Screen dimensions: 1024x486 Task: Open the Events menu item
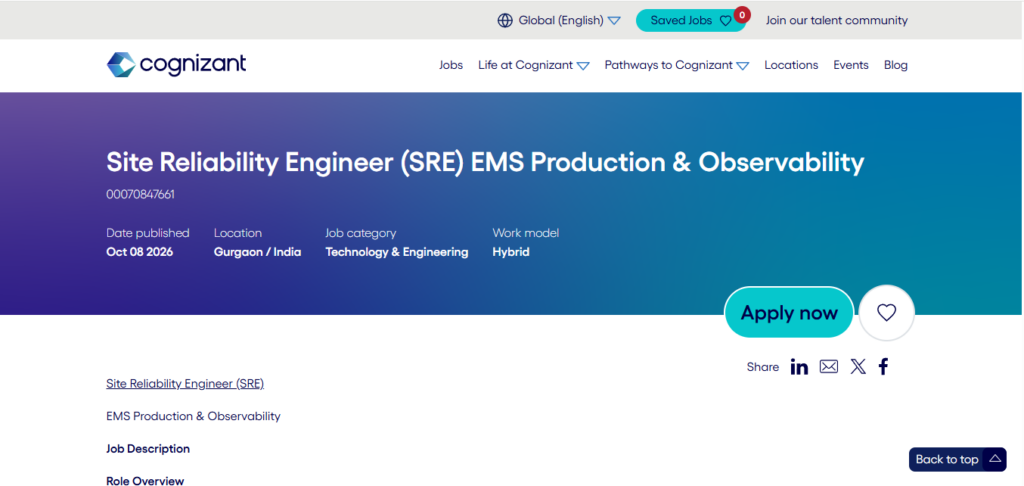(x=851, y=65)
